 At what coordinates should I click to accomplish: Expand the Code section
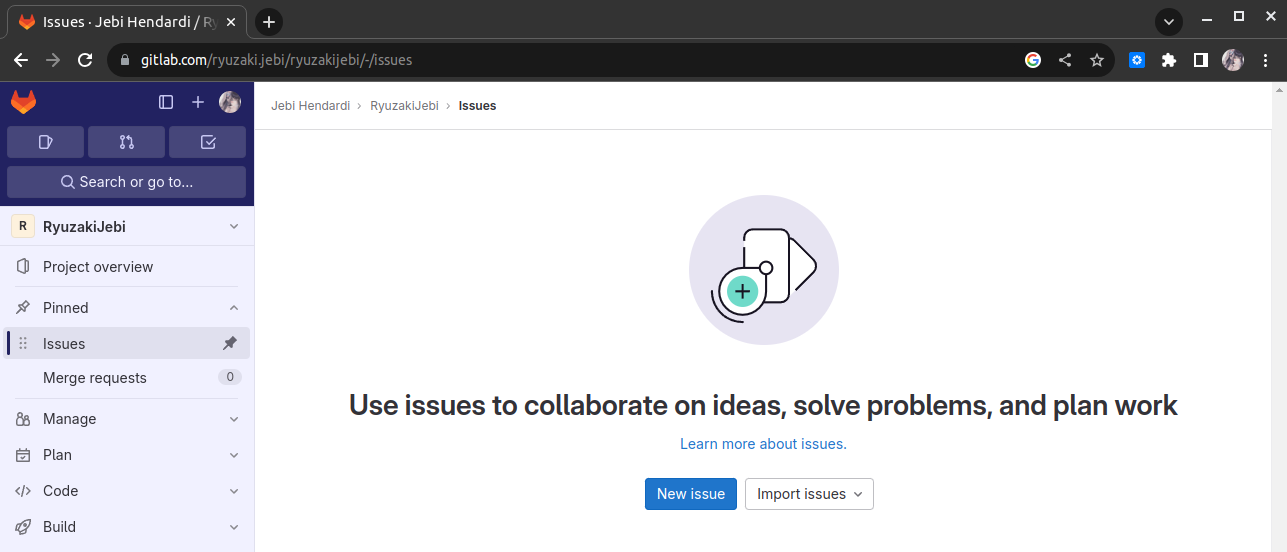click(x=234, y=491)
